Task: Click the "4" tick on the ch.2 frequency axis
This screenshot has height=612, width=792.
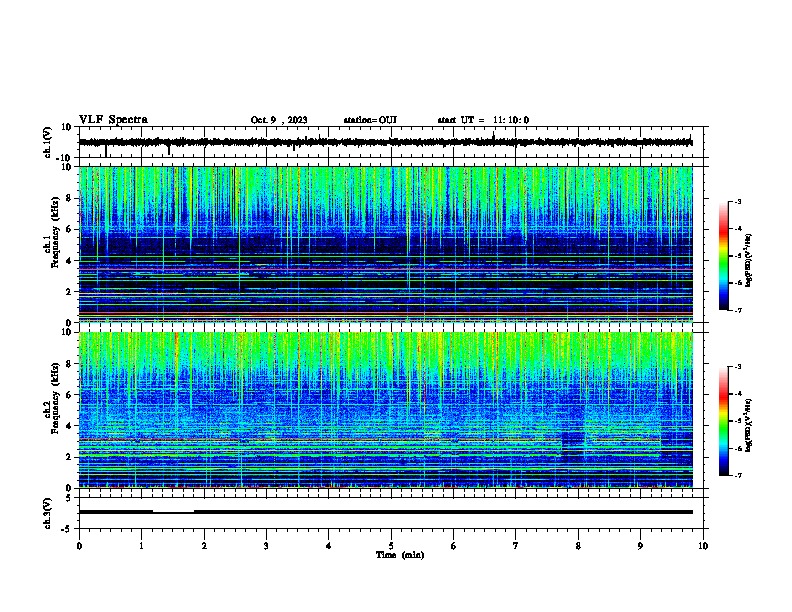Action: point(70,426)
